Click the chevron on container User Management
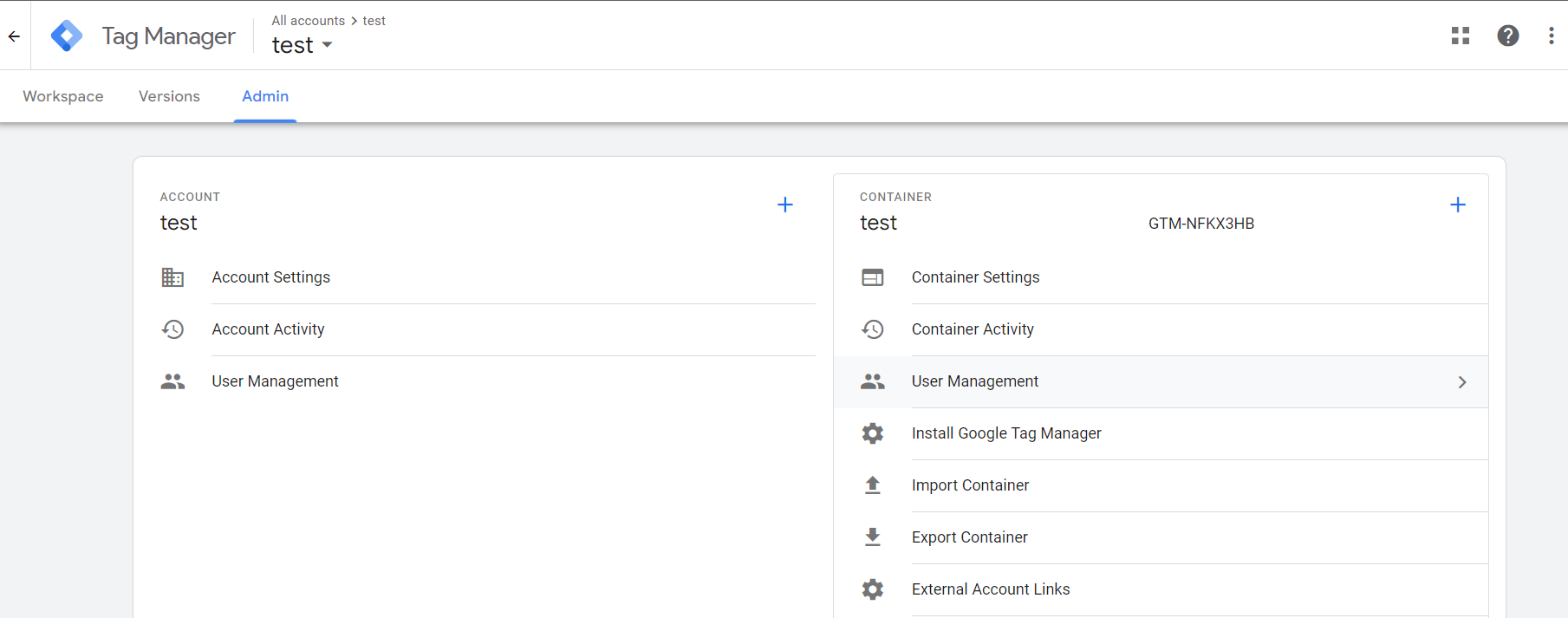 pyautogui.click(x=1462, y=382)
